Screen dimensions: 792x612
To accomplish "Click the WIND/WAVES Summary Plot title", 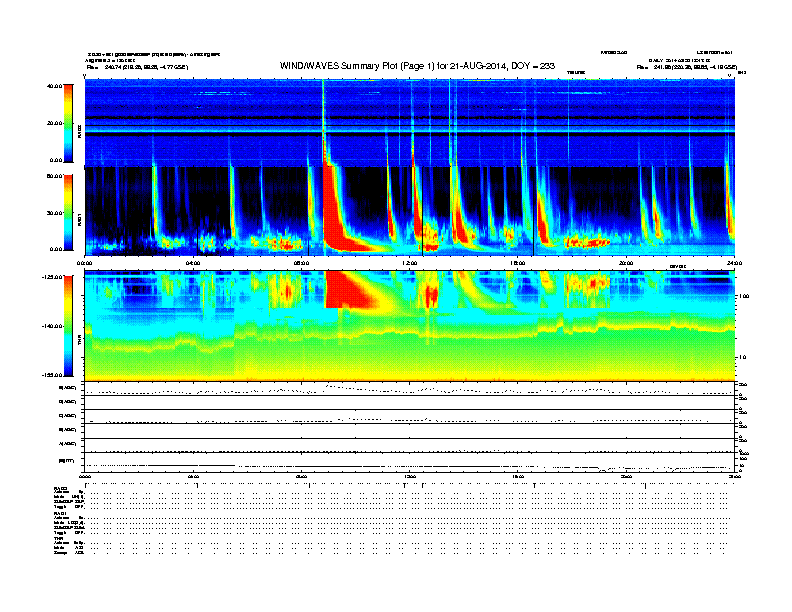I will click(x=417, y=66).
